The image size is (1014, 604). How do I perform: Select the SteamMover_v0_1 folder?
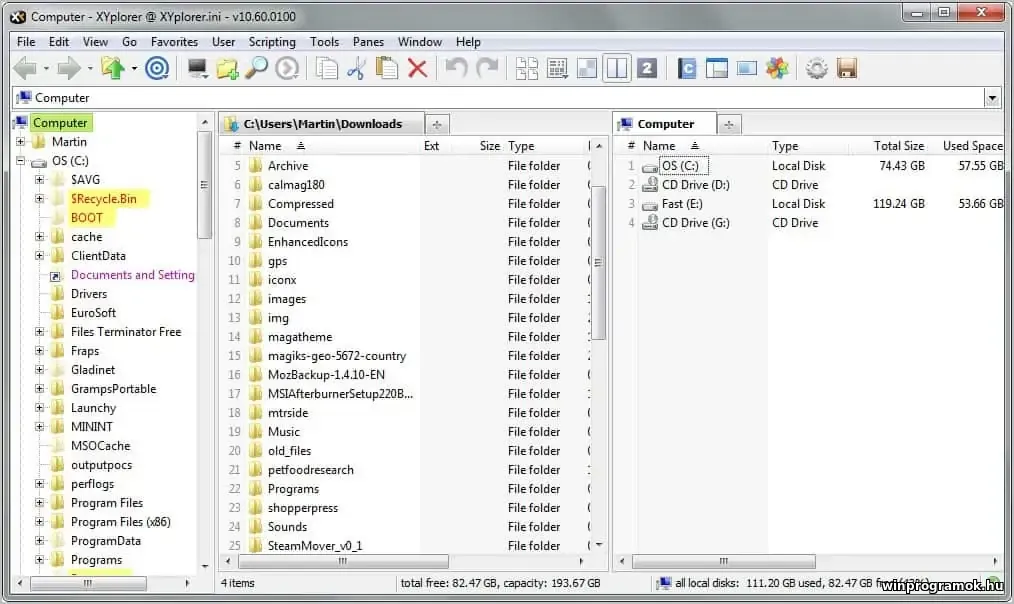tap(315, 546)
